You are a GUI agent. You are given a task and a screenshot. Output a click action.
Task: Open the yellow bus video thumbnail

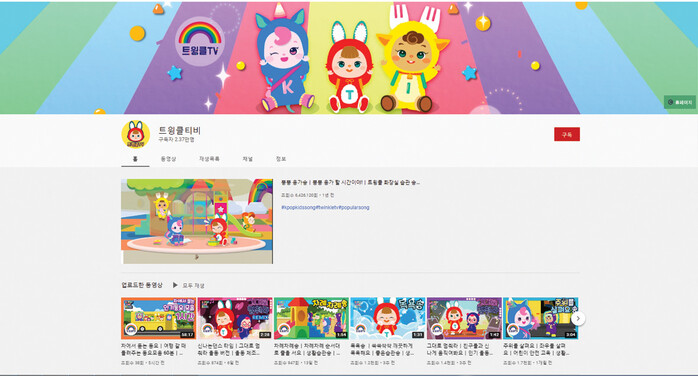pos(158,318)
